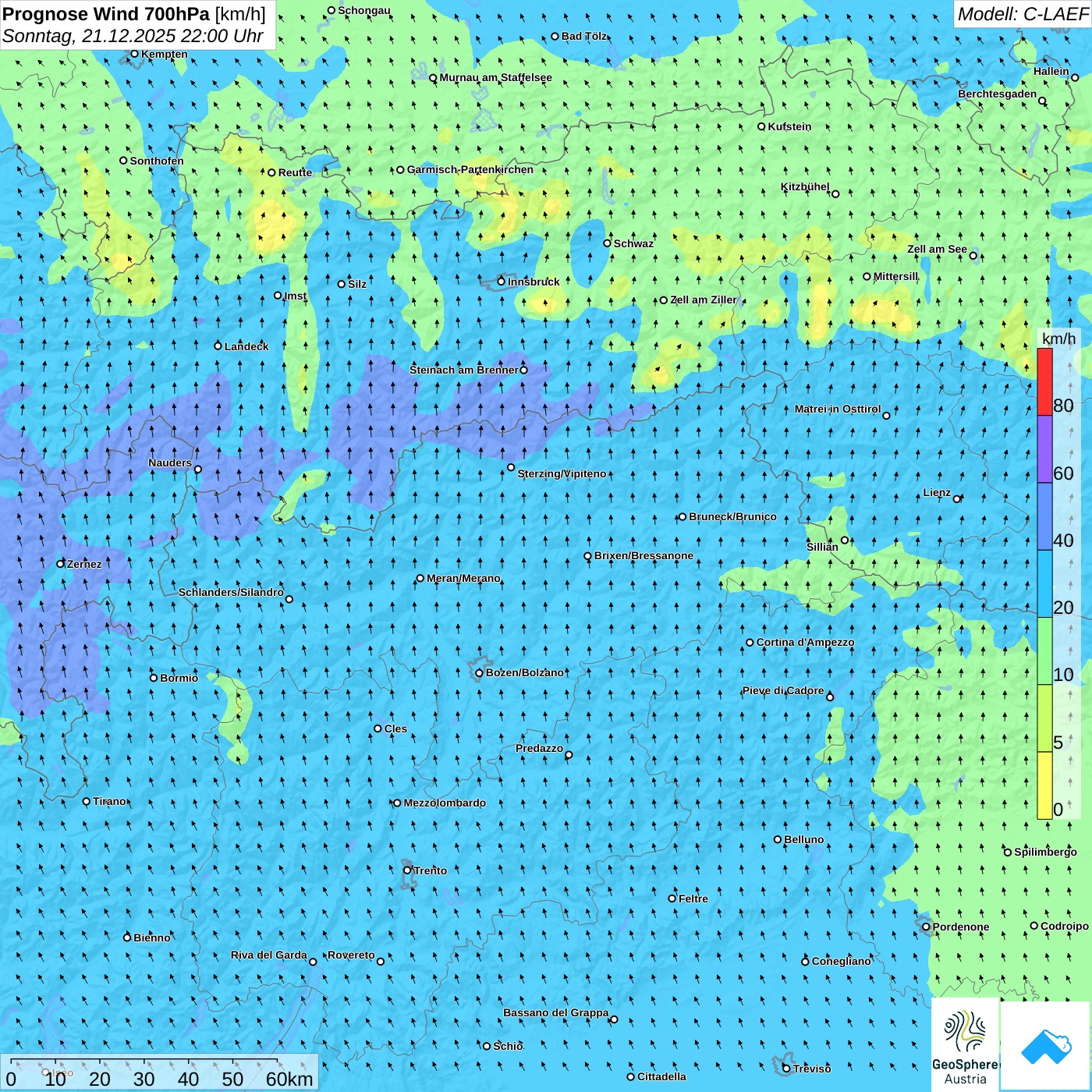
Task: Click the Hallein location marker
Action: (x=1075, y=77)
